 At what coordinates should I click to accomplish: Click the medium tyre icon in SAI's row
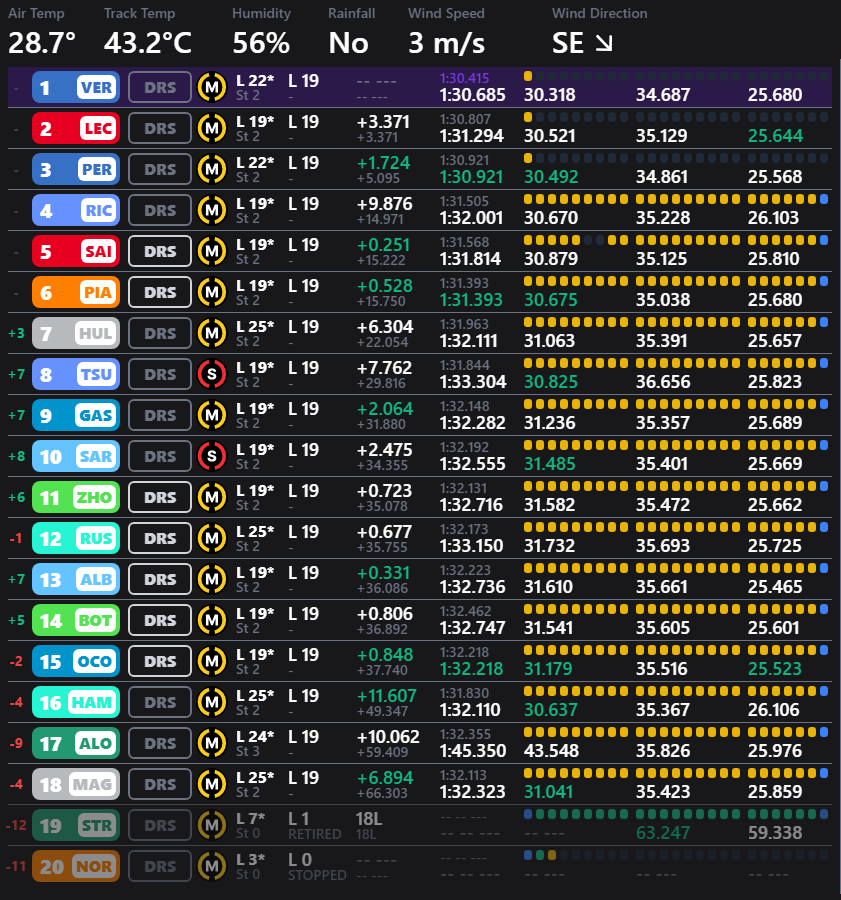pos(212,251)
